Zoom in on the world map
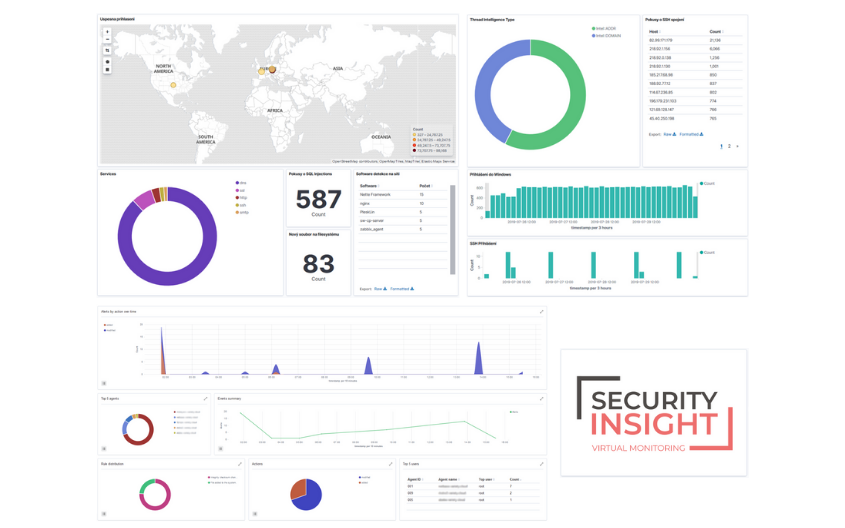Viewport: 845px width, 528px height. pyautogui.click(x=107, y=32)
